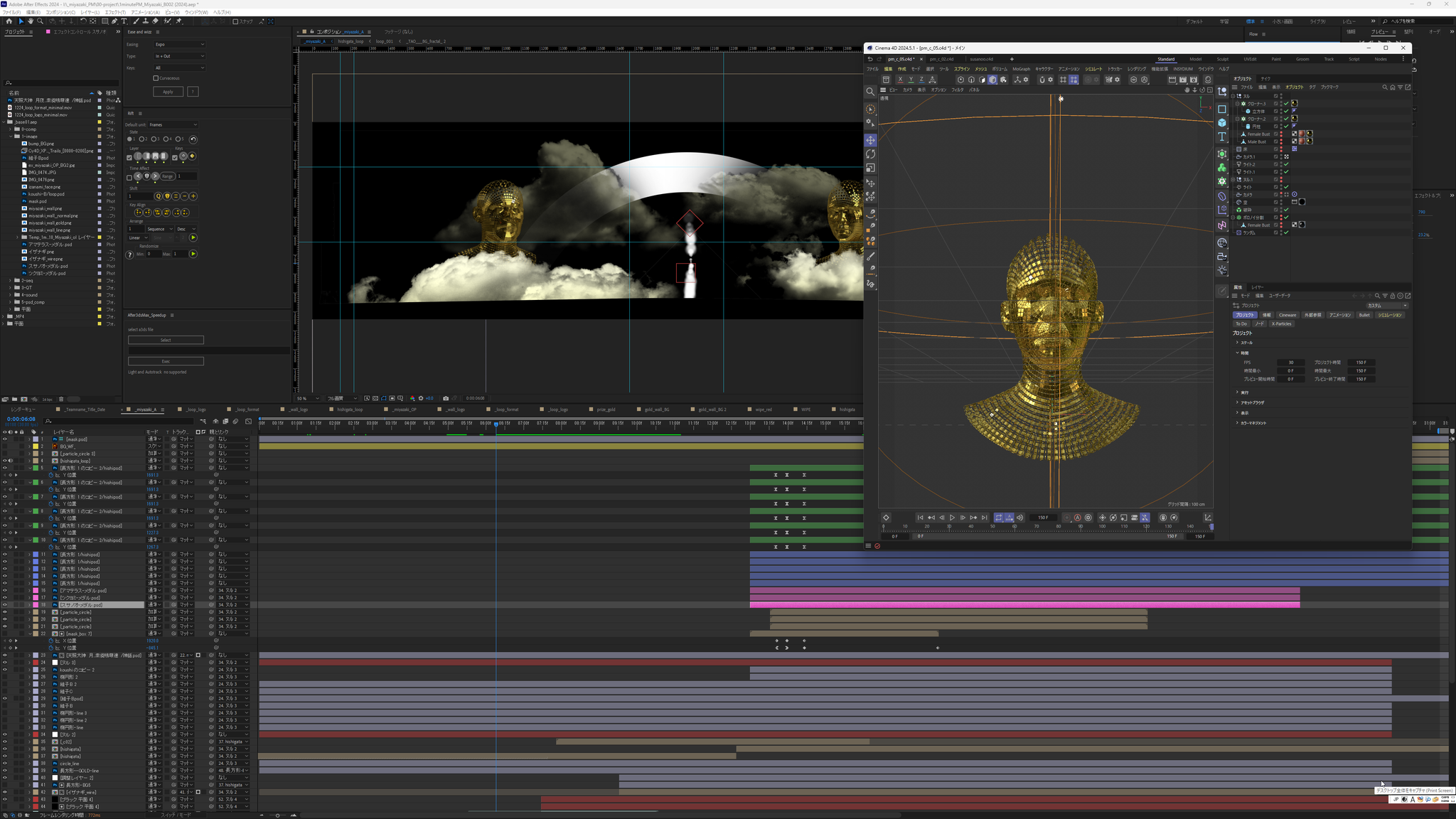The image size is (1456, 819).
Task: Enable the Curvaceous checkbox
Action: pos(156,78)
